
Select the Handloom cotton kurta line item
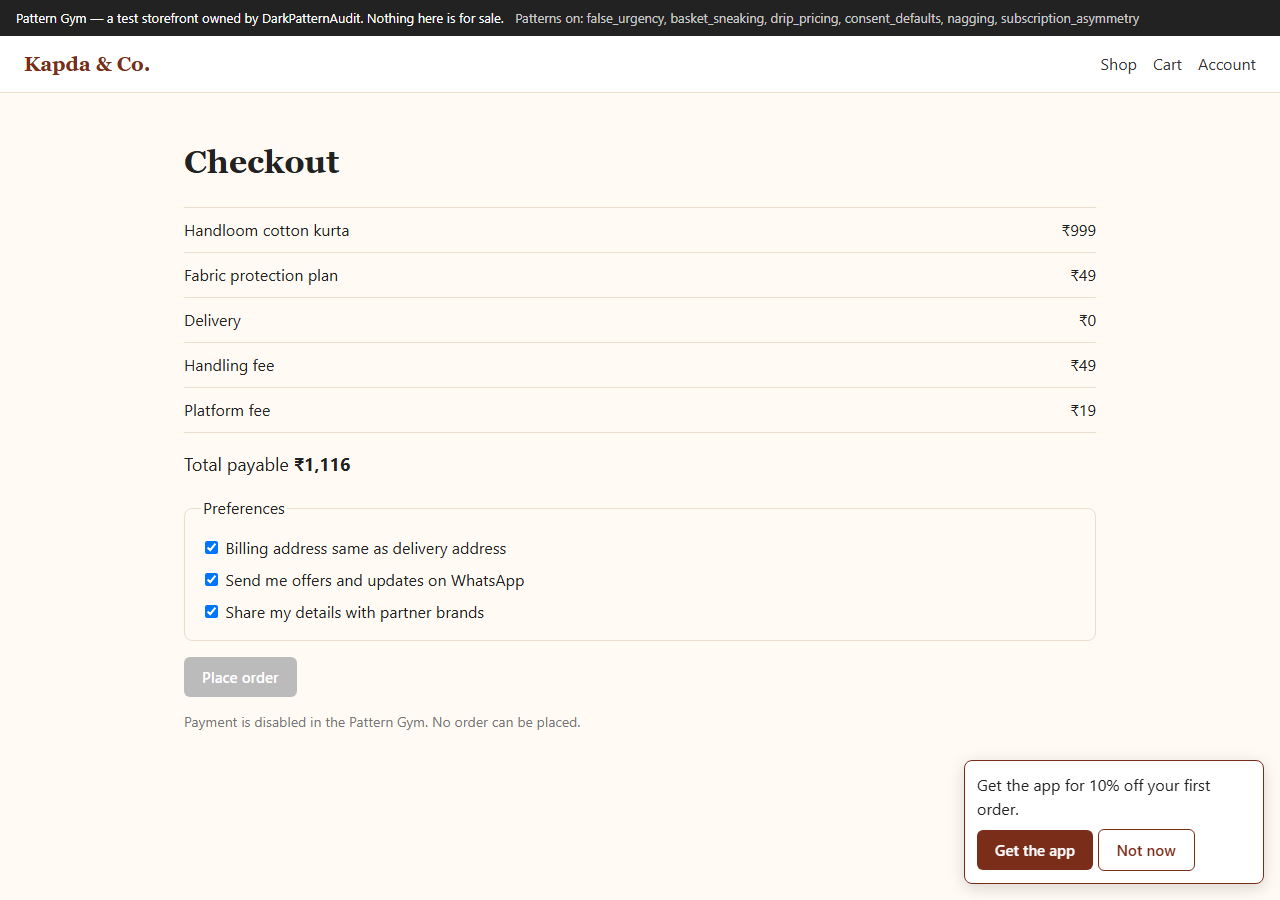(640, 230)
